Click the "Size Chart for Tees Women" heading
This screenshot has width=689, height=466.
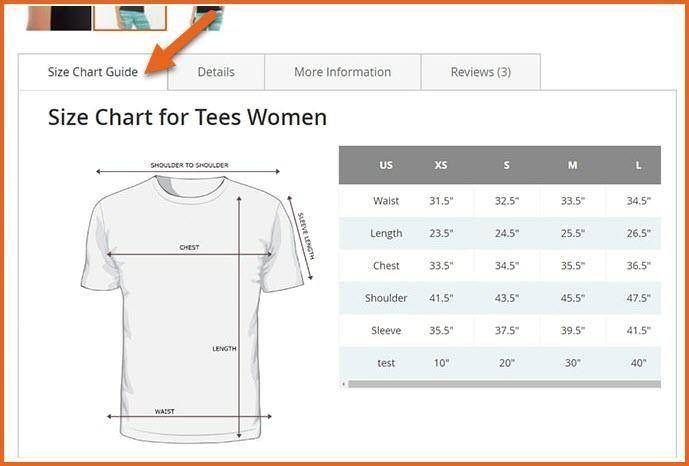(x=187, y=118)
